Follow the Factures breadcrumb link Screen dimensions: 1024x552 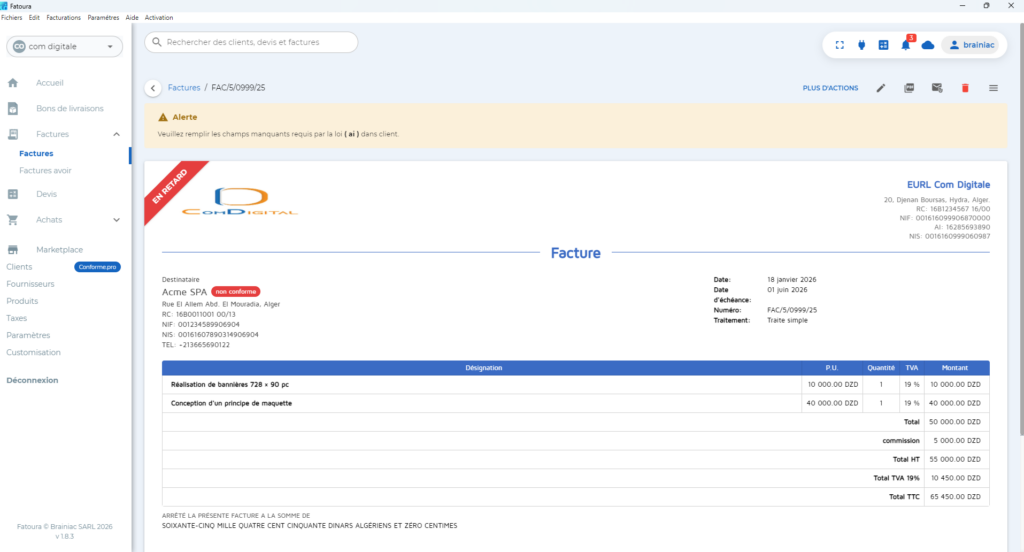pyautogui.click(x=184, y=88)
